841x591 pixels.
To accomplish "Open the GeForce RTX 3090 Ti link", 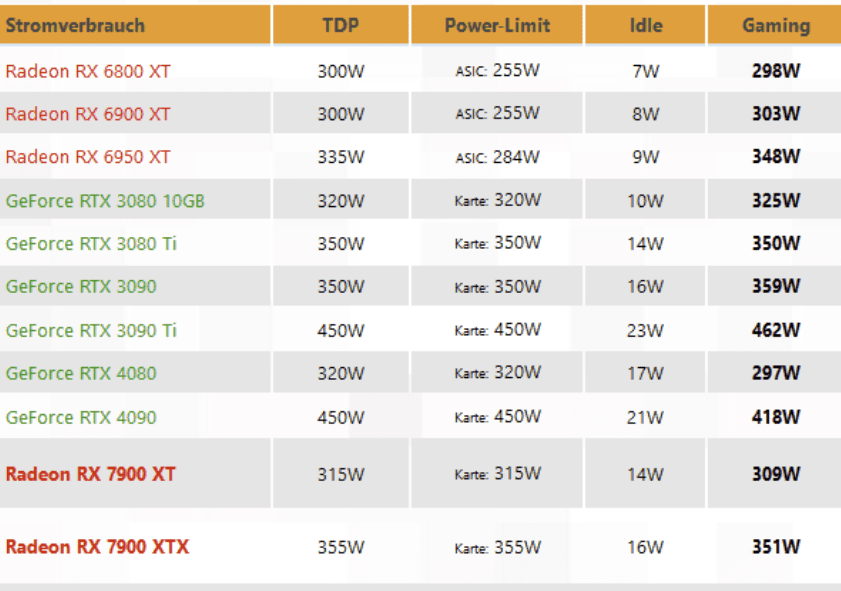I will pos(91,330).
